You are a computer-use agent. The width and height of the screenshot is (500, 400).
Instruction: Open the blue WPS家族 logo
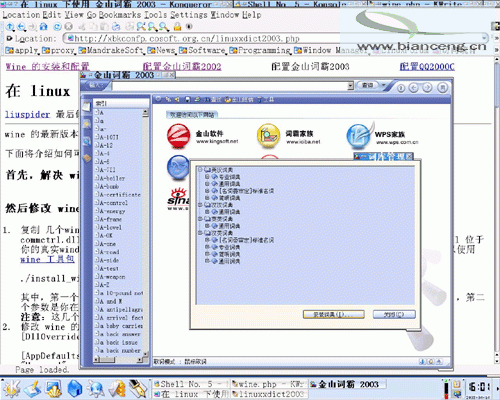(359, 136)
